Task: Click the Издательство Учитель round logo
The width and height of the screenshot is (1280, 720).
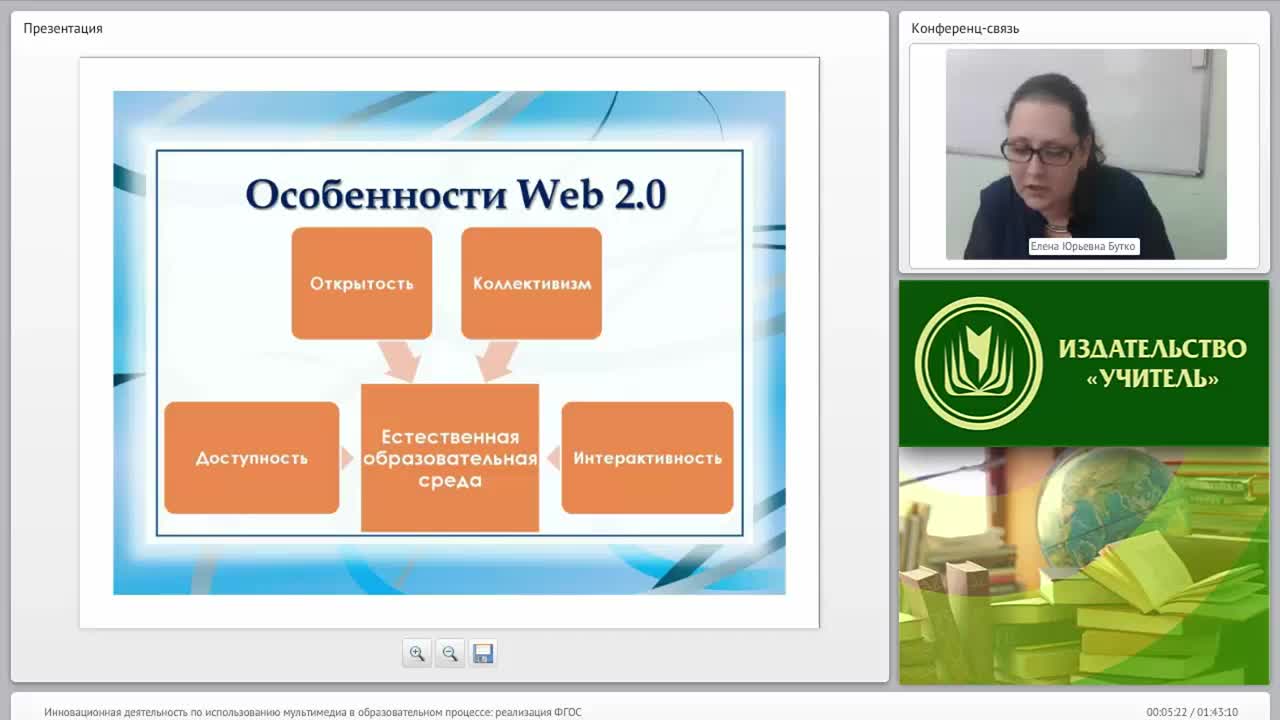Action: click(978, 363)
